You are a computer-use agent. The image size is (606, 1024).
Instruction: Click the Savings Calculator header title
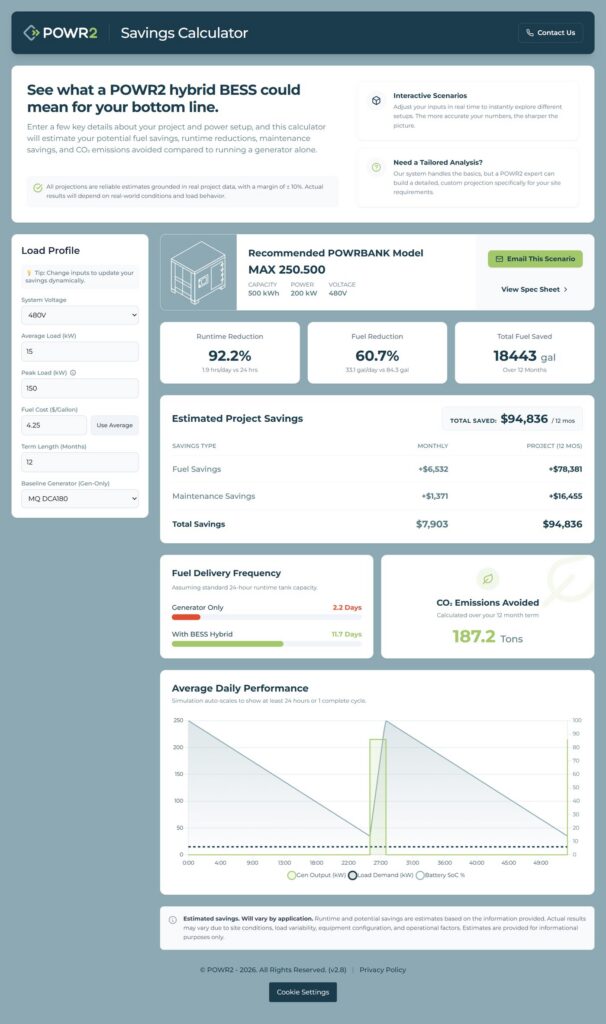point(184,33)
